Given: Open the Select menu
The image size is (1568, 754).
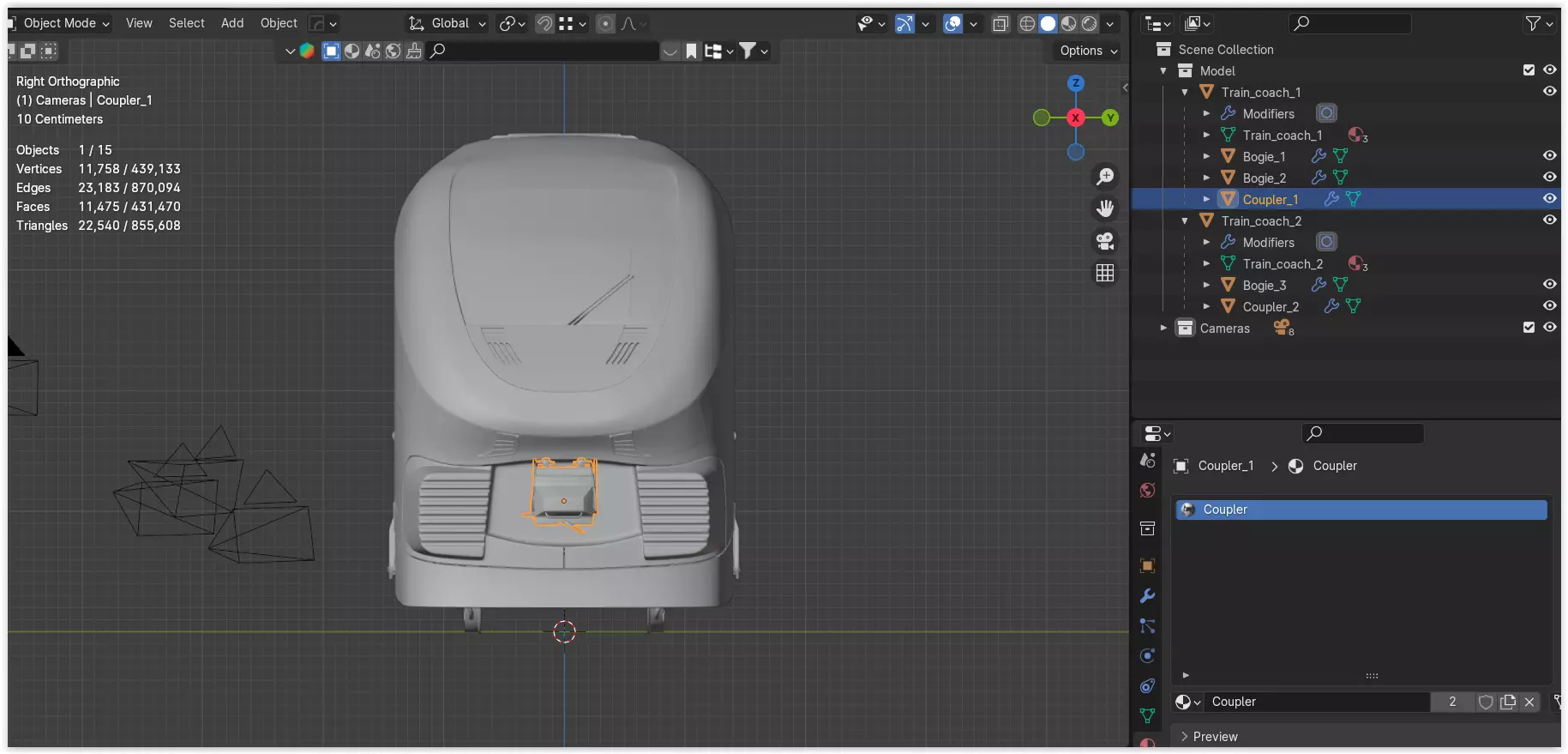Looking at the screenshot, I should pos(187,23).
